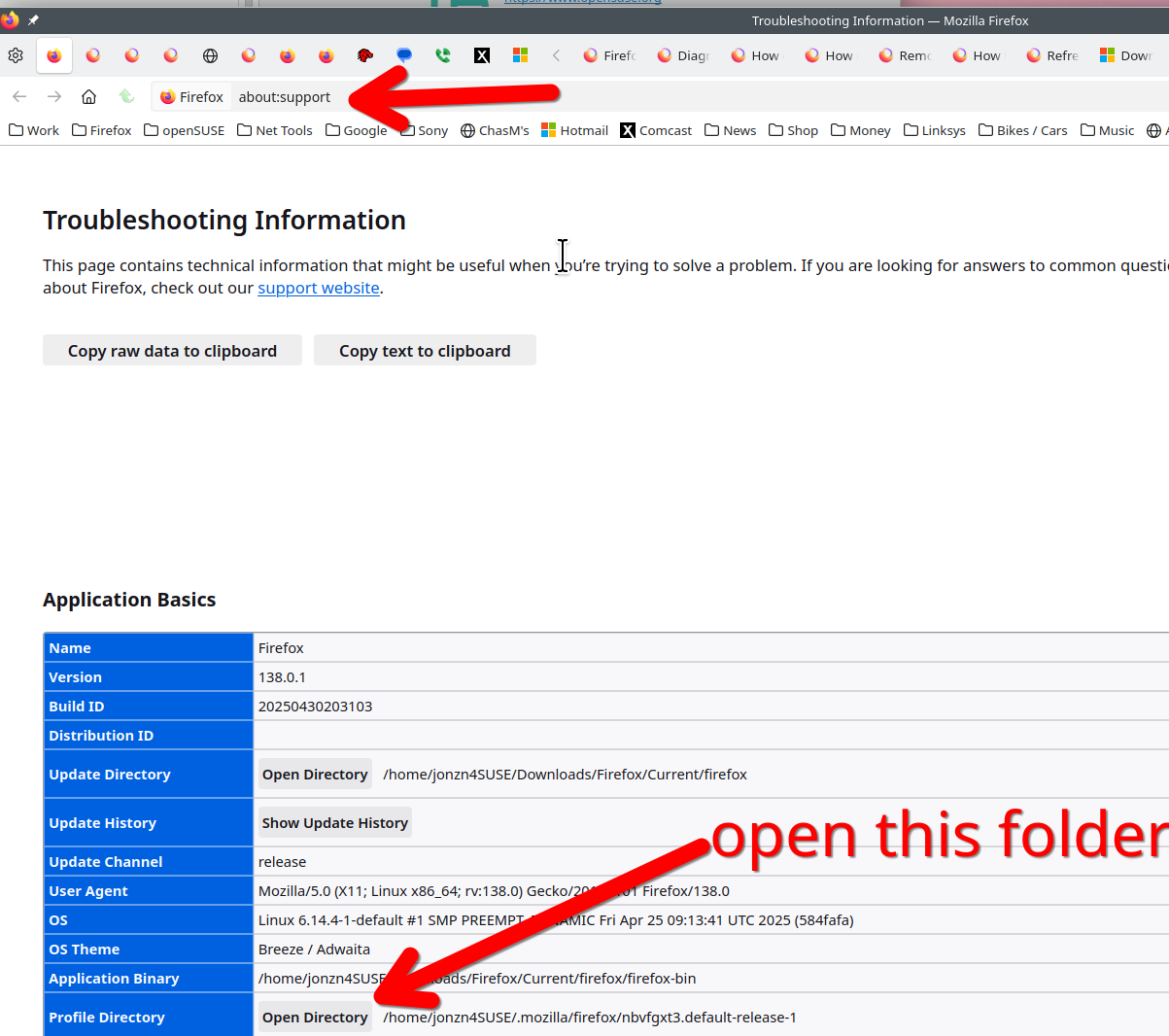Switch to the 'Diagr' tab
The width and height of the screenshot is (1169, 1036).
(x=683, y=55)
